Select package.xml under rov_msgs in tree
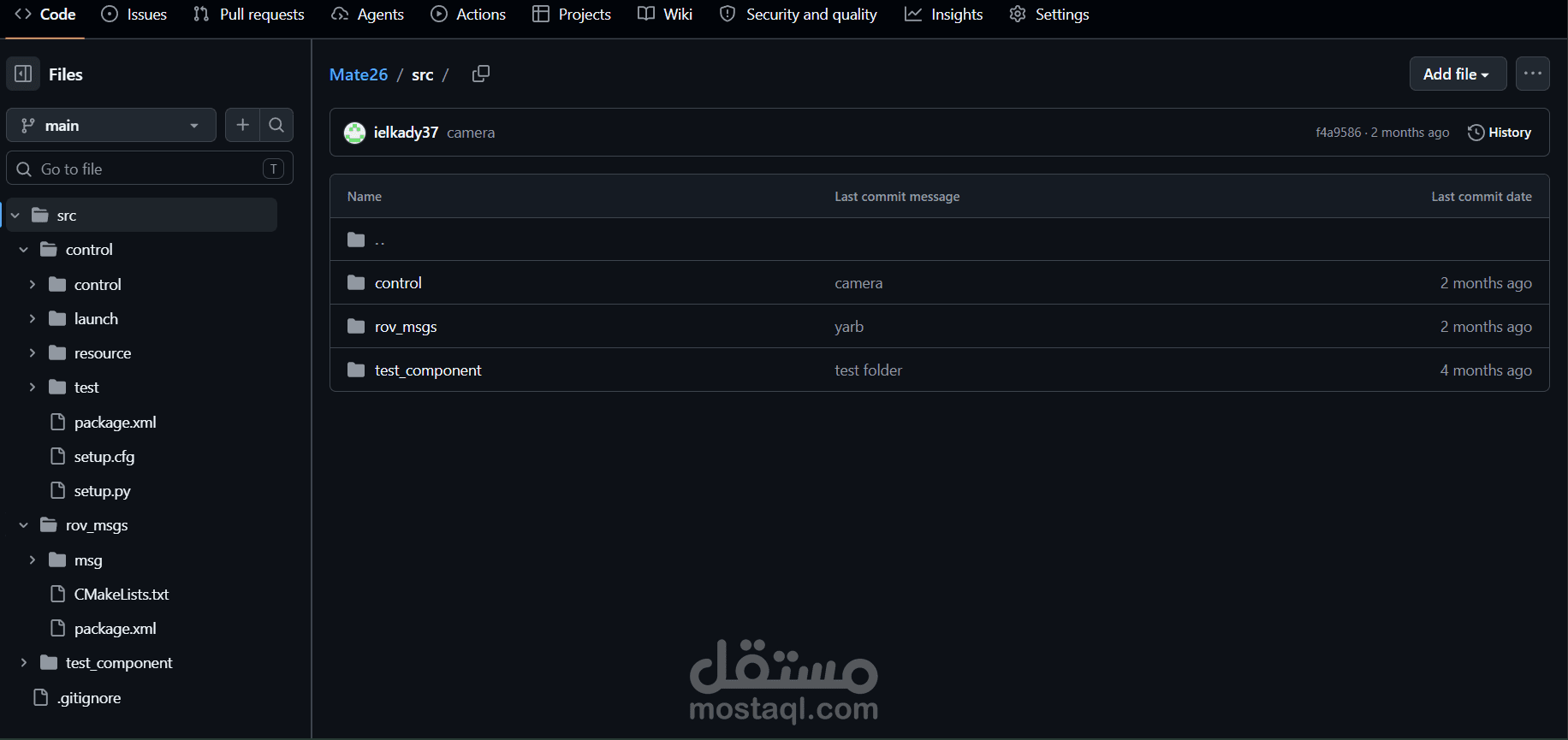1568x740 pixels. (115, 629)
